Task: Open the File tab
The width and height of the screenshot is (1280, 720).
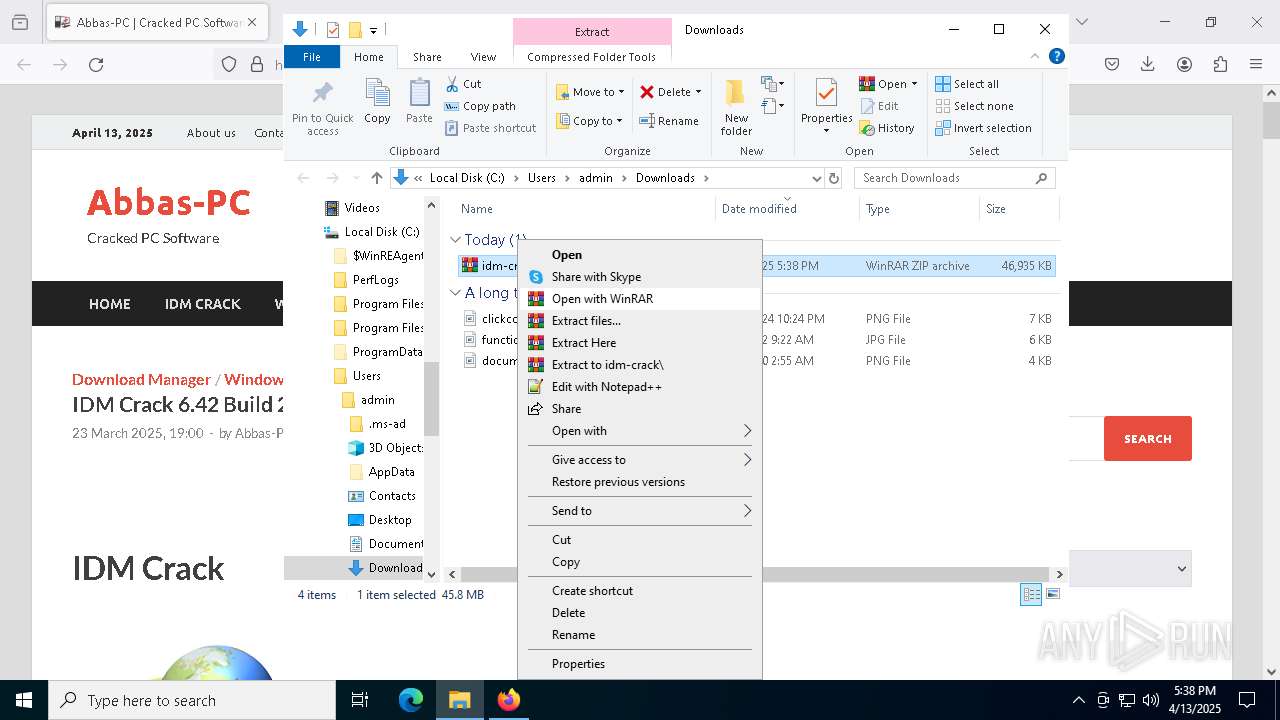Action: (x=312, y=57)
